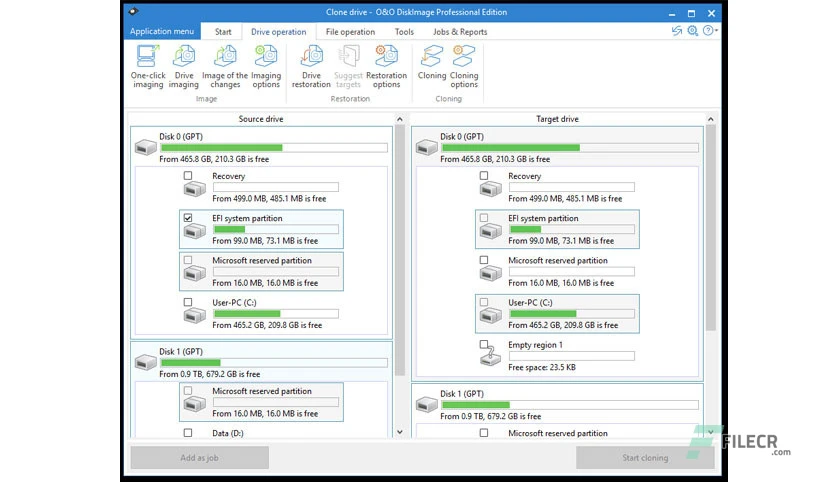Click down arrow of Source drive scrollbar
Image resolution: width=836 pixels, height=484 pixels.
[x=400, y=432]
